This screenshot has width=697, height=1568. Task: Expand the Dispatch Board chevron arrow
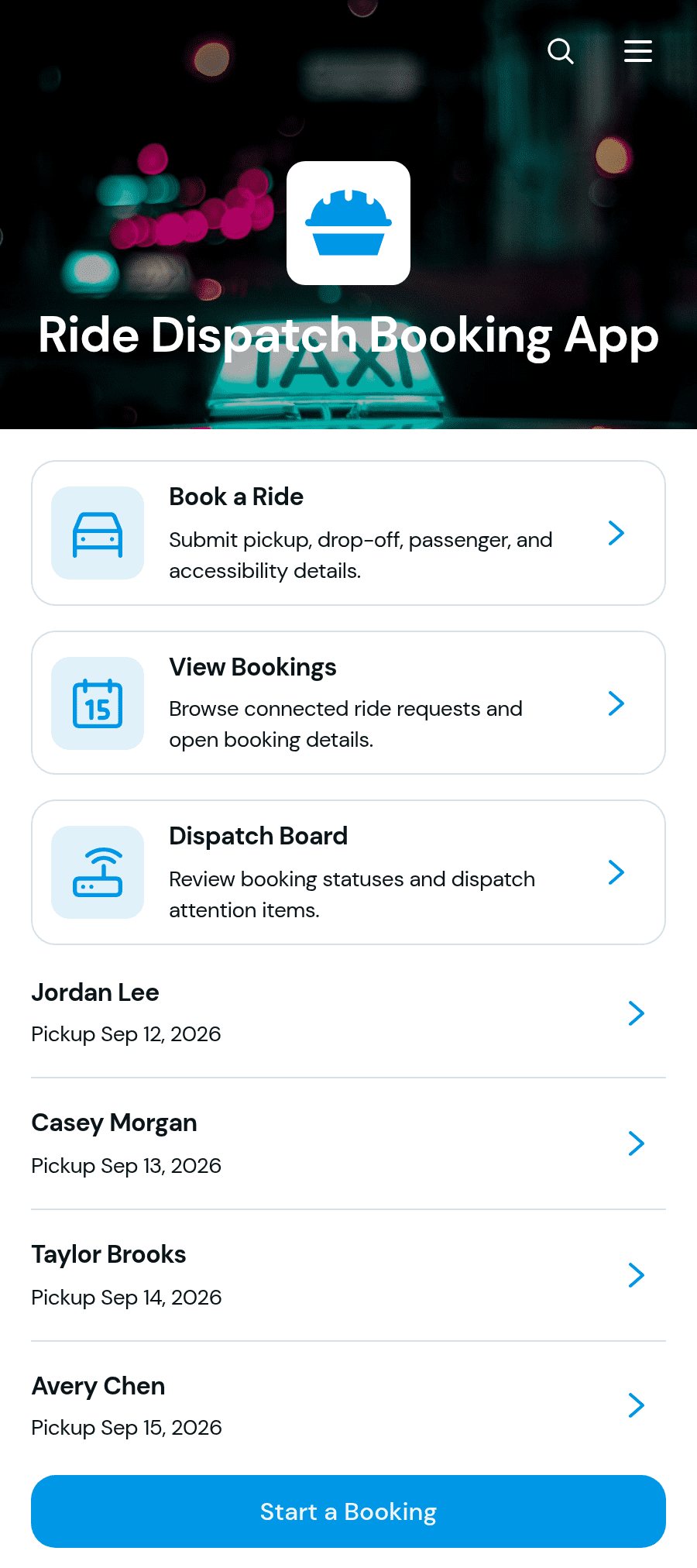point(616,872)
